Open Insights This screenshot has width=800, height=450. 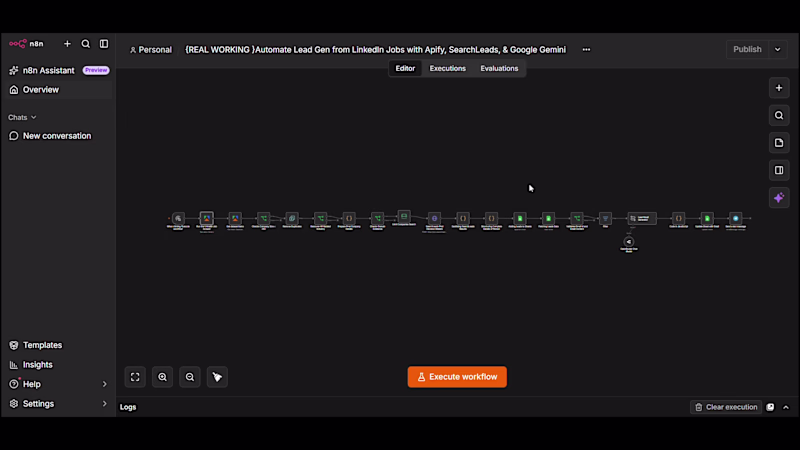37,365
